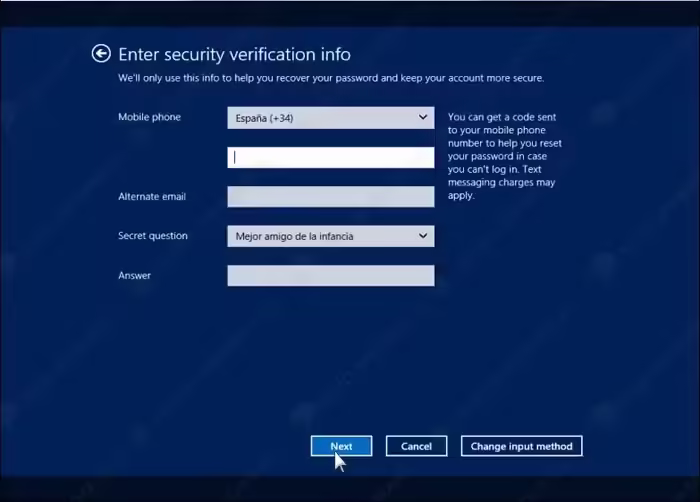The width and height of the screenshot is (700, 502).
Task: Click the 'Enter security verification info' heading
Action: coord(234,54)
